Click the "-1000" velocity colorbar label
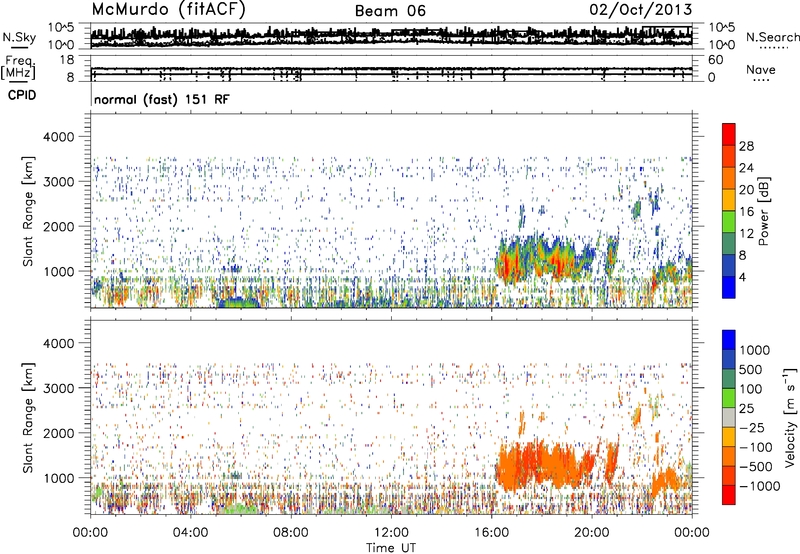 tap(760, 486)
